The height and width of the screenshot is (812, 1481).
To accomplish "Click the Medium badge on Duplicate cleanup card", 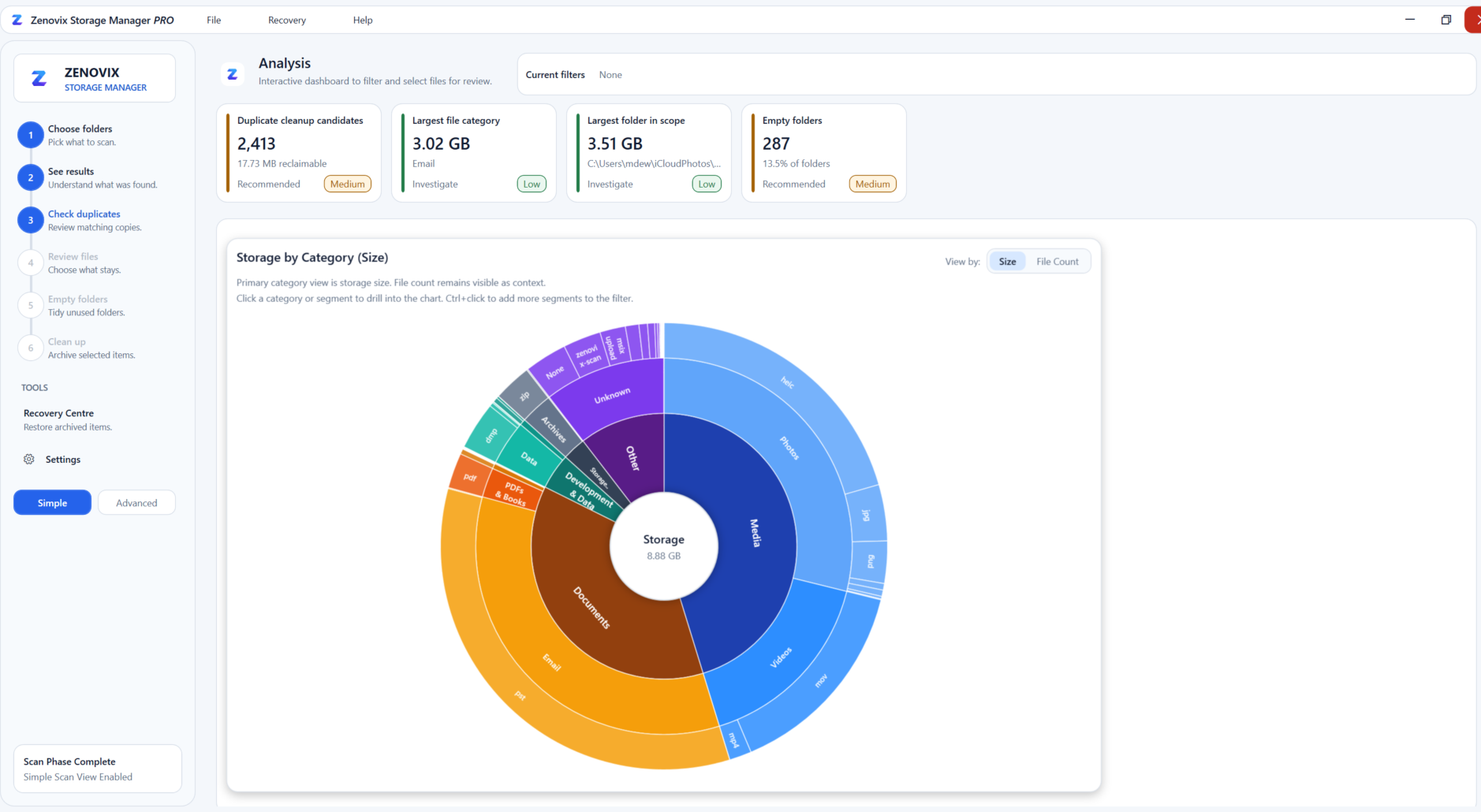I will click(348, 184).
